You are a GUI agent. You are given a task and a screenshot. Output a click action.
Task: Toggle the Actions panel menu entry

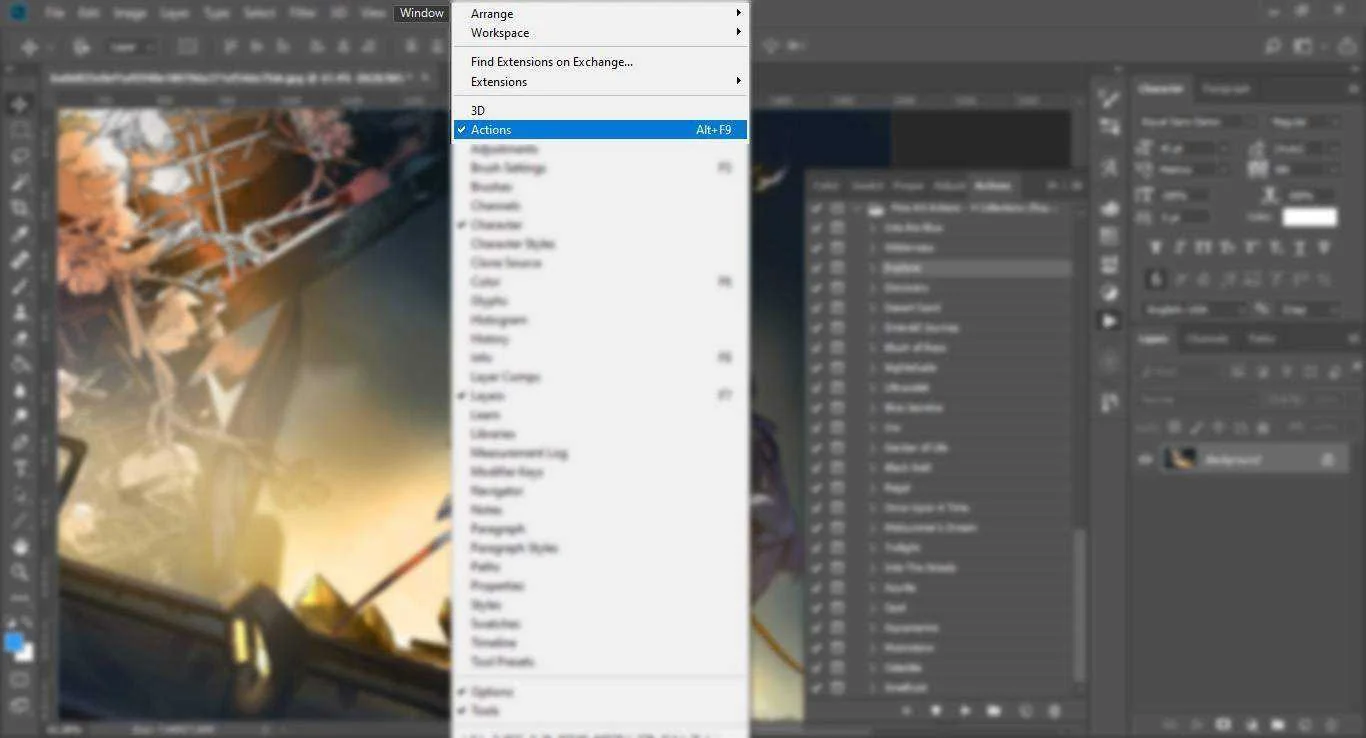(x=600, y=130)
